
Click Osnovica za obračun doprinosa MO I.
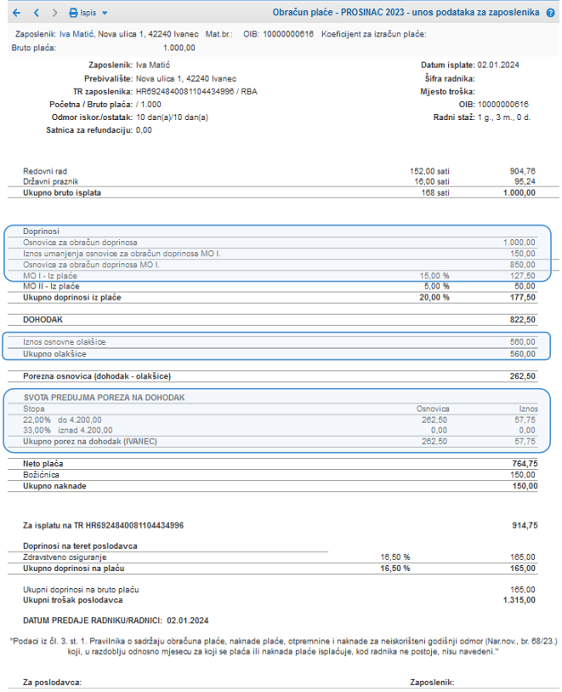tap(91, 265)
